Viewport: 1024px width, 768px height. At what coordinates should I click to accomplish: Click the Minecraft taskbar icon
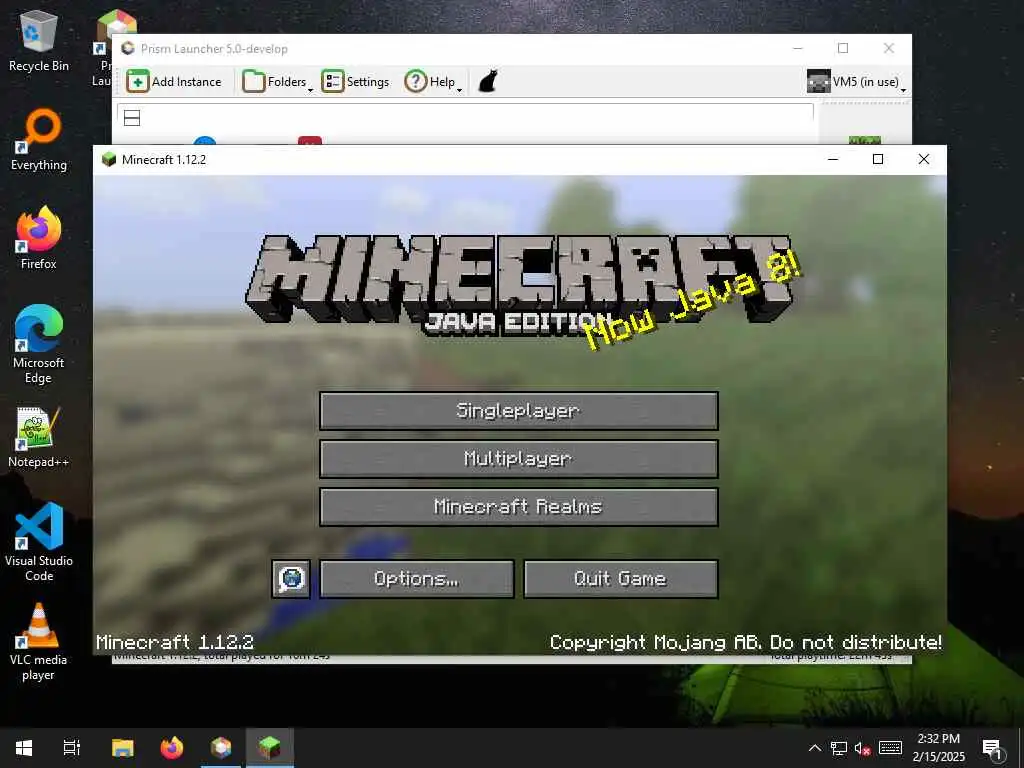point(270,748)
